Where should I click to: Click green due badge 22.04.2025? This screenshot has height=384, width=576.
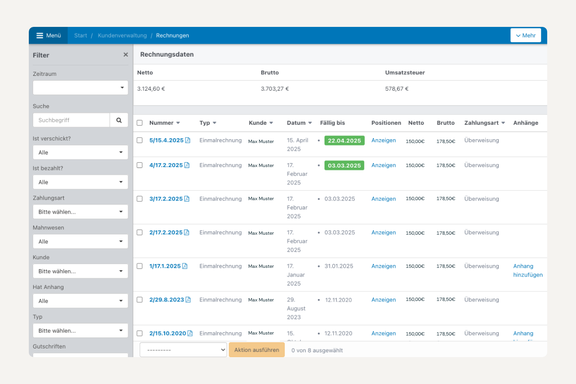[344, 141]
